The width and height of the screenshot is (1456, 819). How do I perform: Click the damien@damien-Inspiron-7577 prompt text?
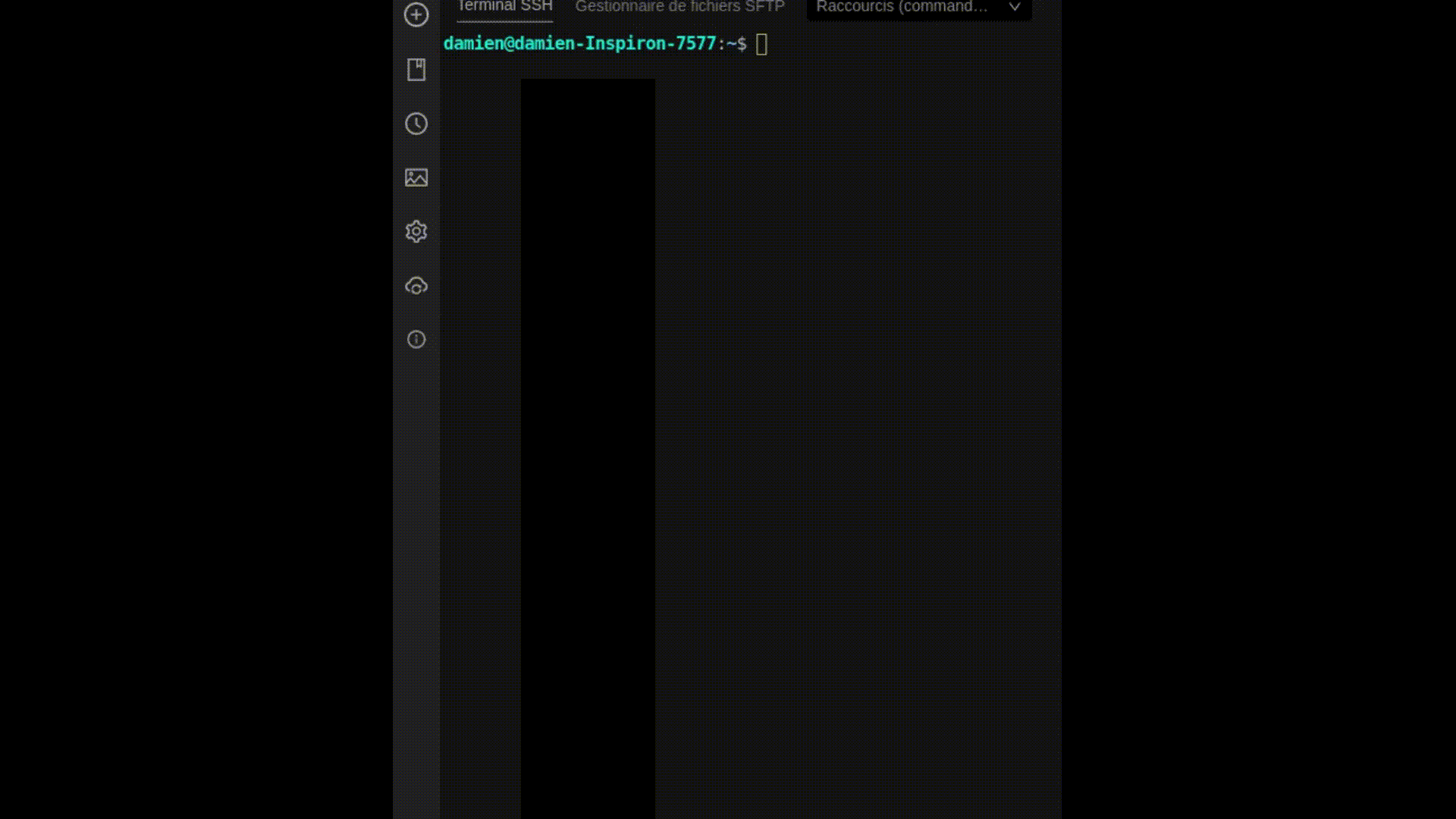(x=579, y=44)
